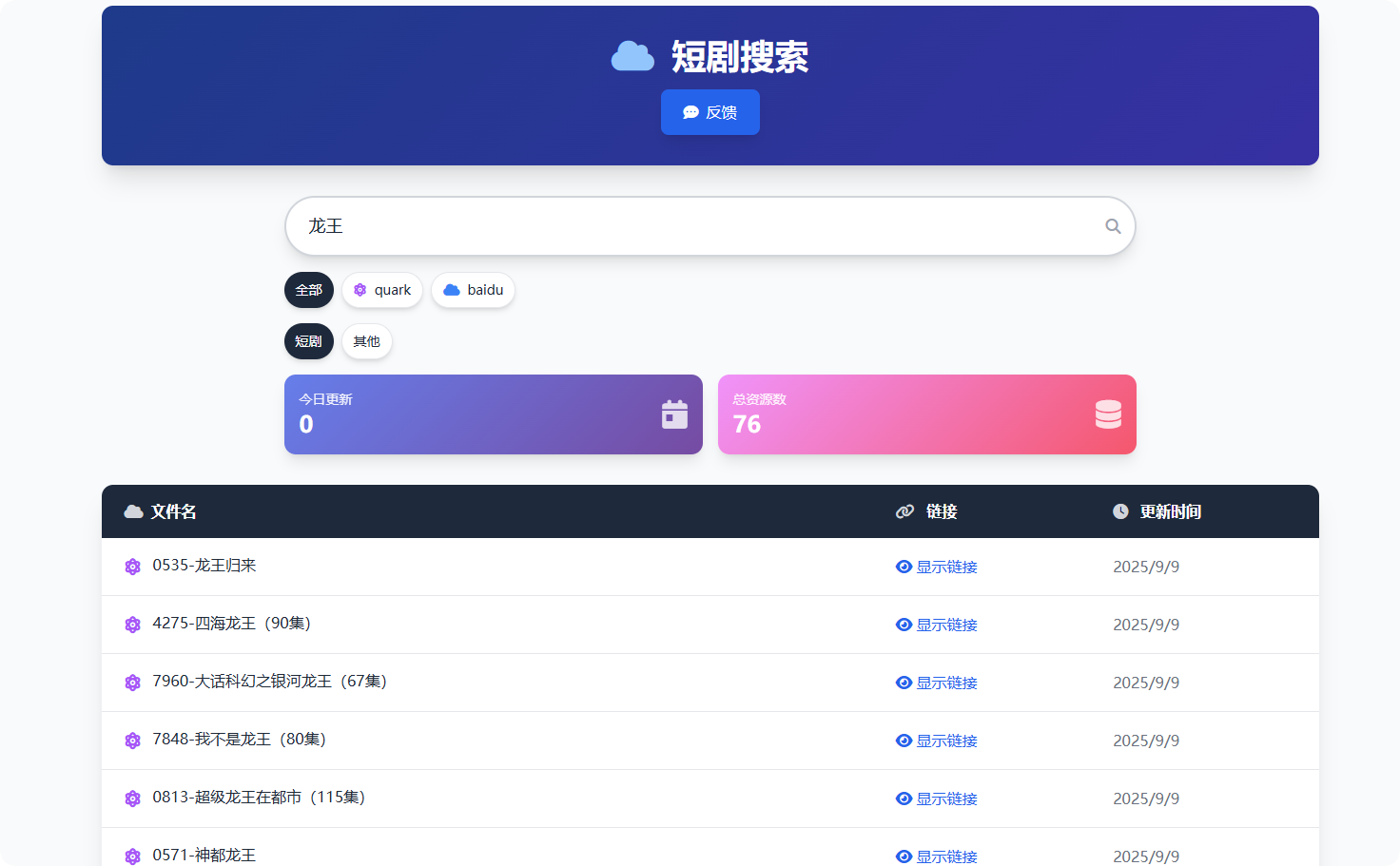This screenshot has height=866, width=1400.
Task: Filter results by baidu source
Action: tap(473, 290)
